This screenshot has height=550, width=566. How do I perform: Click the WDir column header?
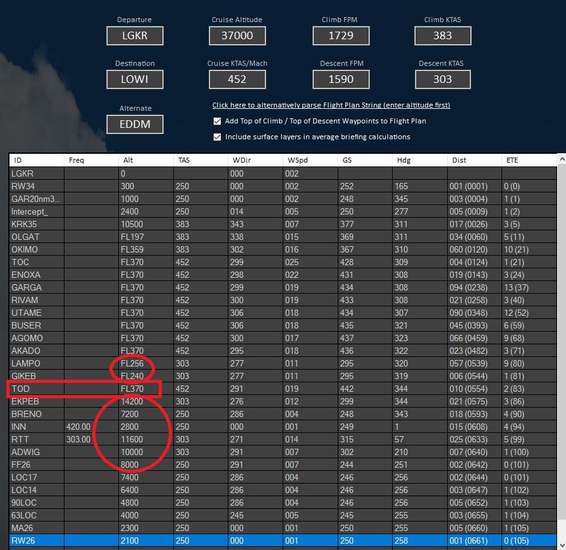(x=256, y=160)
